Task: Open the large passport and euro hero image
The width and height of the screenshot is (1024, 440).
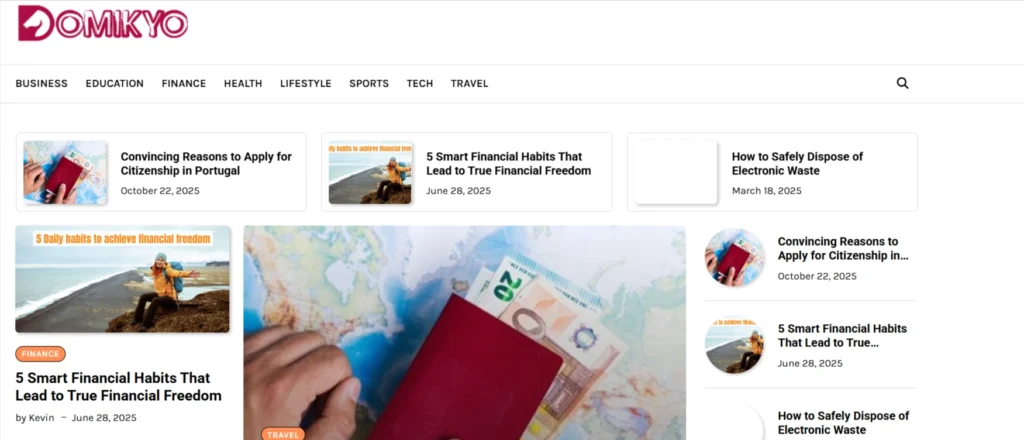Action: pyautogui.click(x=464, y=333)
